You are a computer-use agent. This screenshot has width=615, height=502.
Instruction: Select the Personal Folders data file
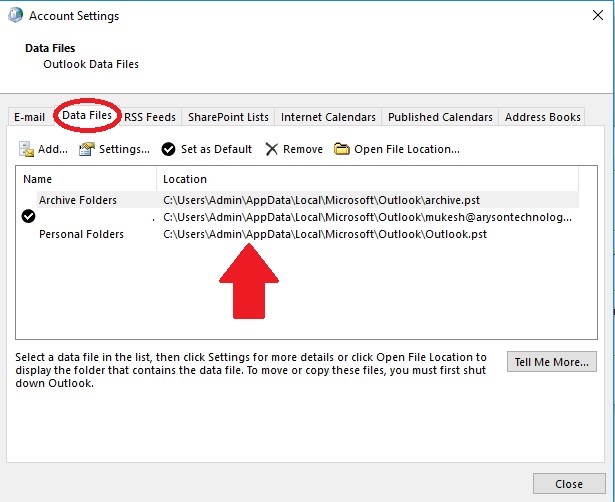click(x=81, y=234)
